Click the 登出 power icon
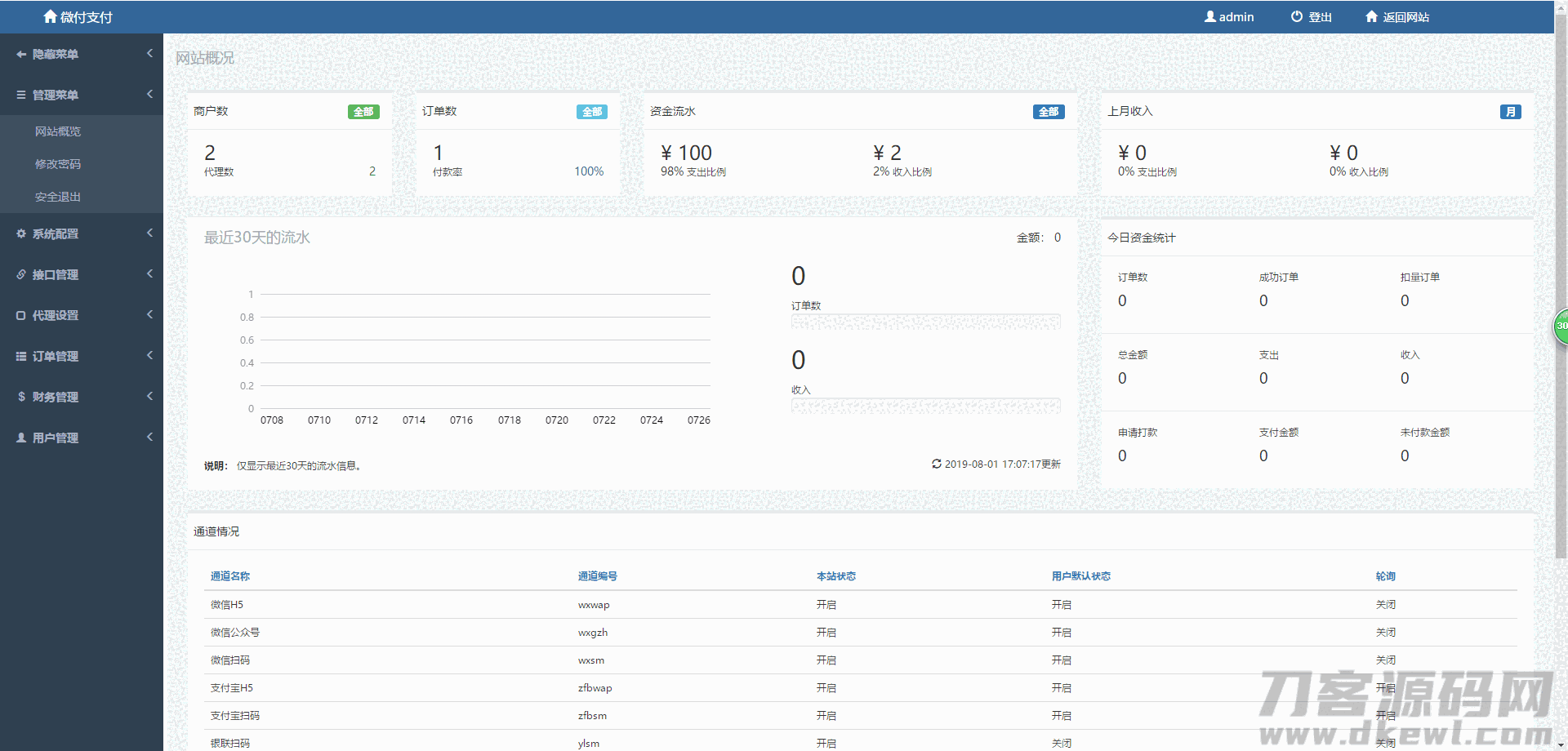 click(1297, 16)
